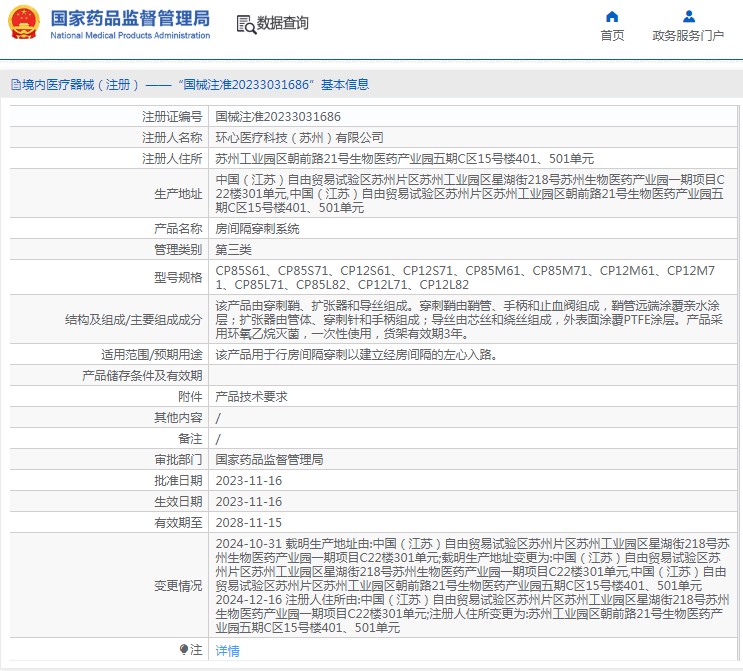Click the 附件 row label
The width and height of the screenshot is (743, 671).
[x=190, y=397]
